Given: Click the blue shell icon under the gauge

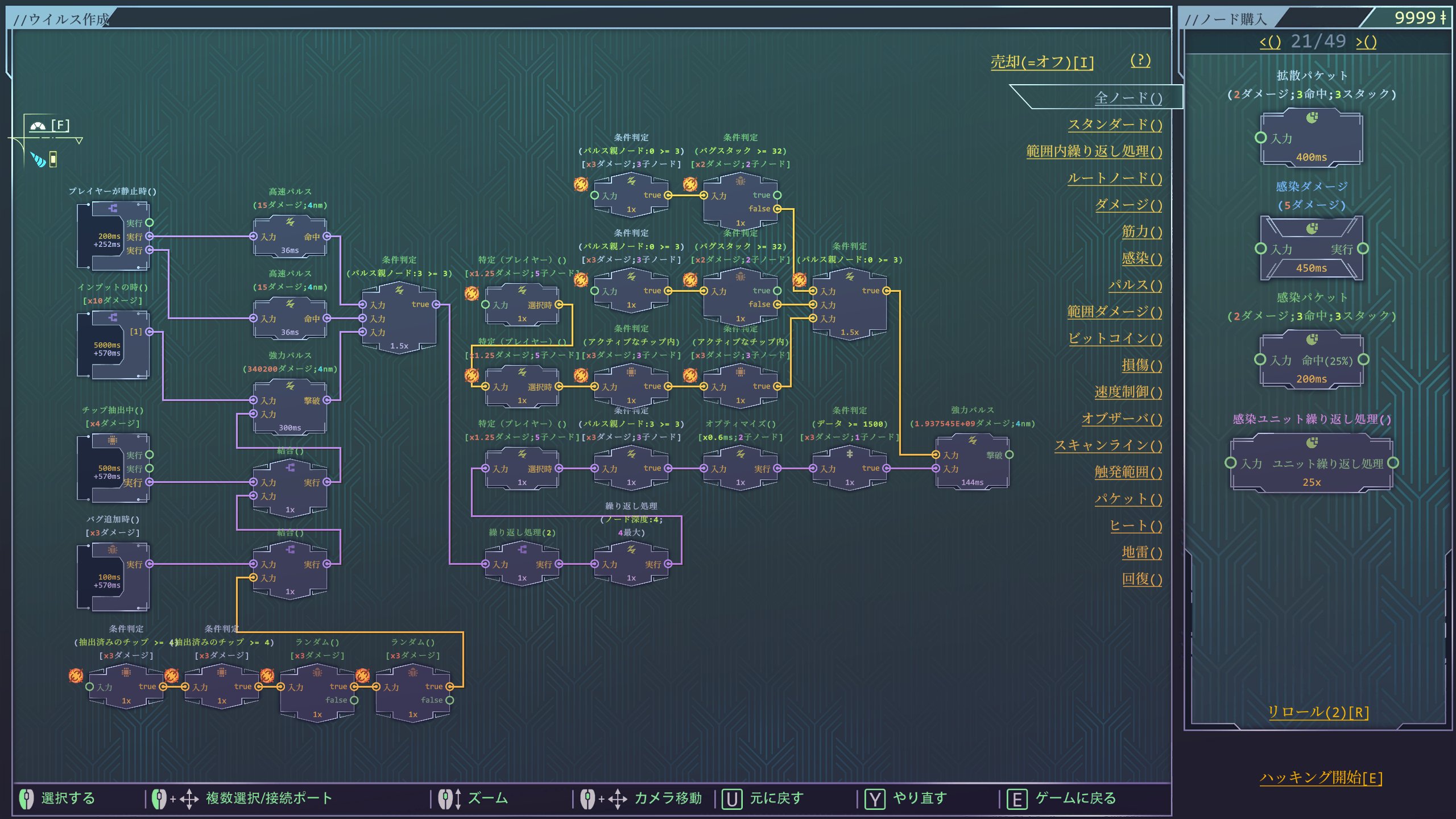Looking at the screenshot, I should click(38, 160).
